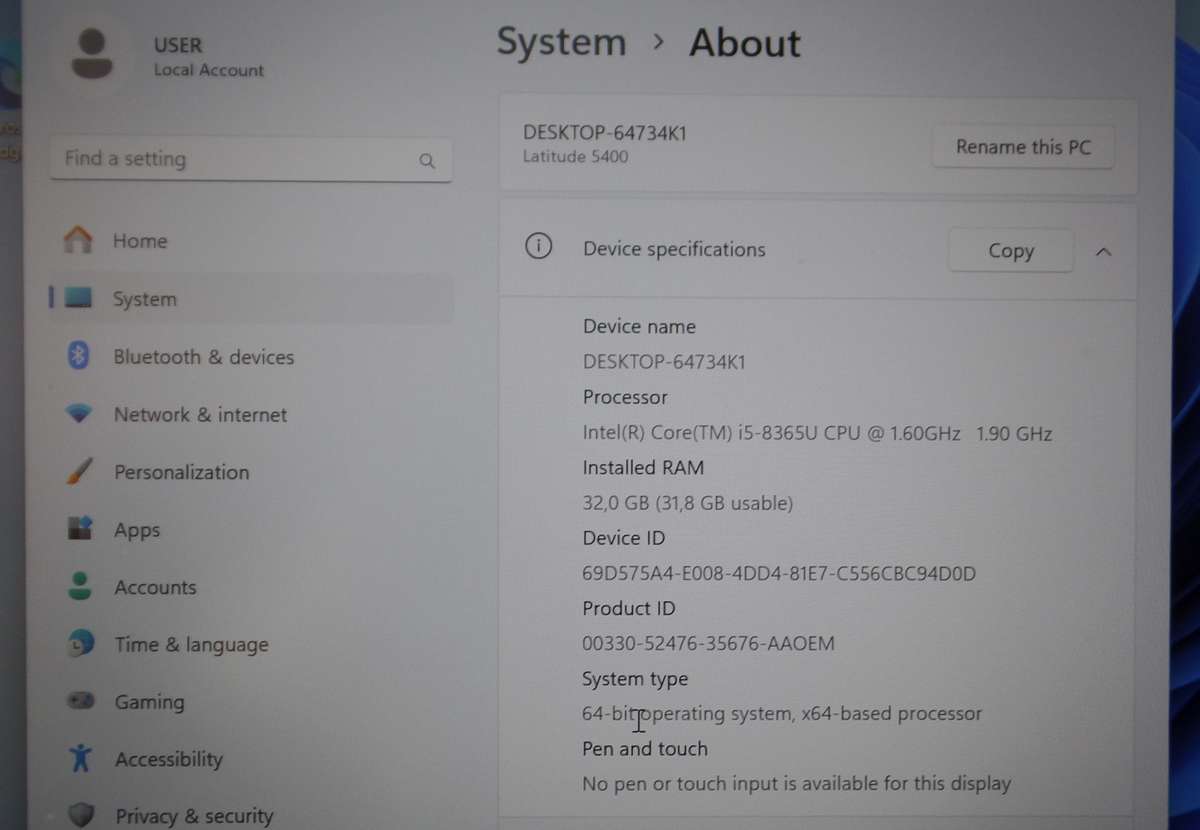
Task: Click the Device specifications info icon
Action: tap(538, 248)
